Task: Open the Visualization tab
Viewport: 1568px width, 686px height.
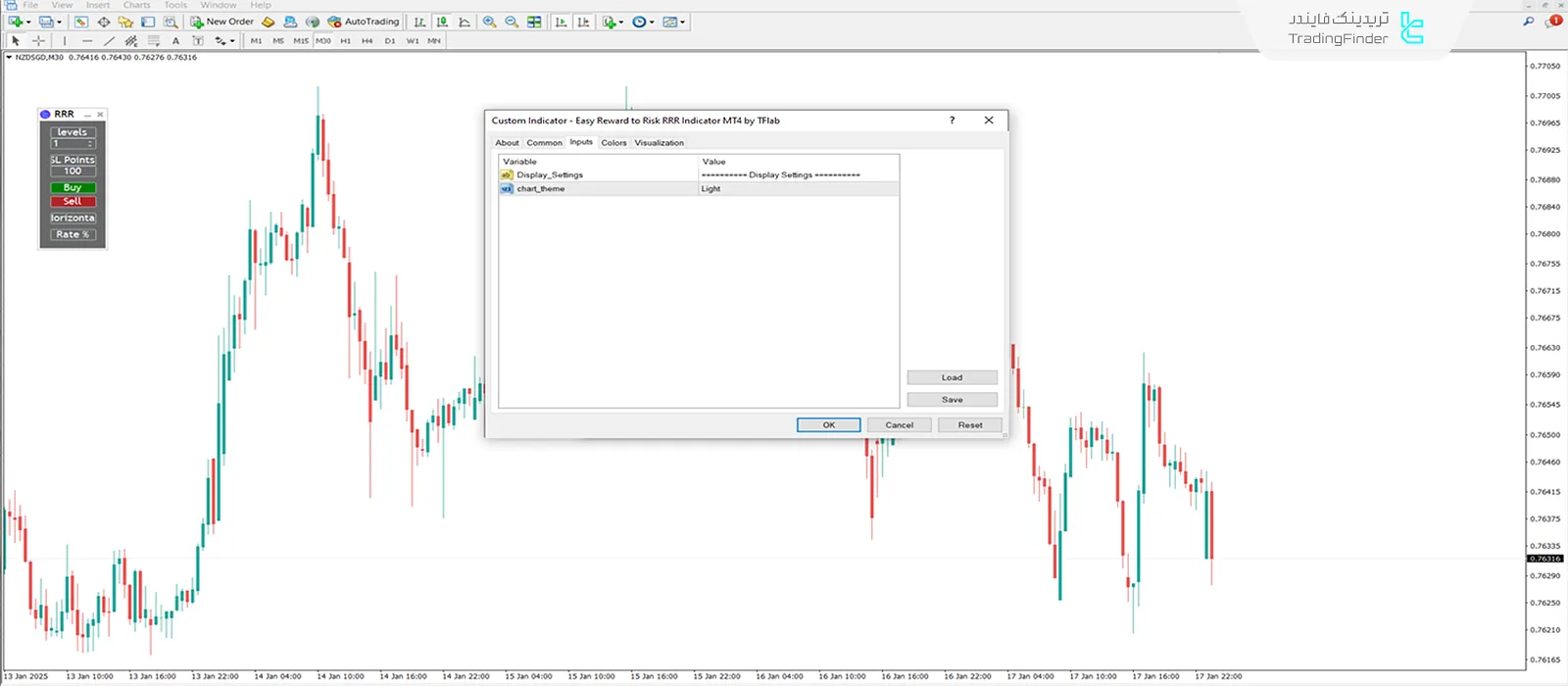Action: (659, 143)
